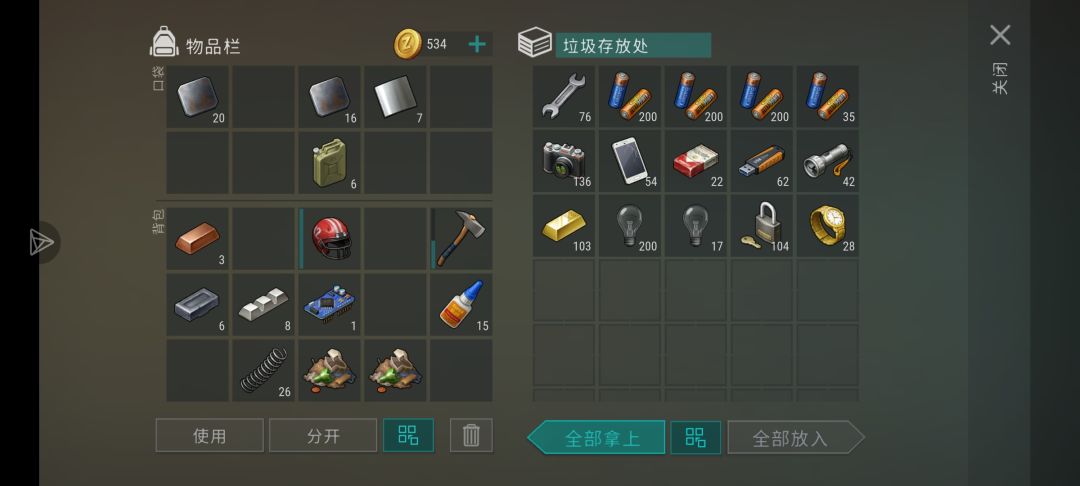Select the gold wristwatch item

pos(828,226)
